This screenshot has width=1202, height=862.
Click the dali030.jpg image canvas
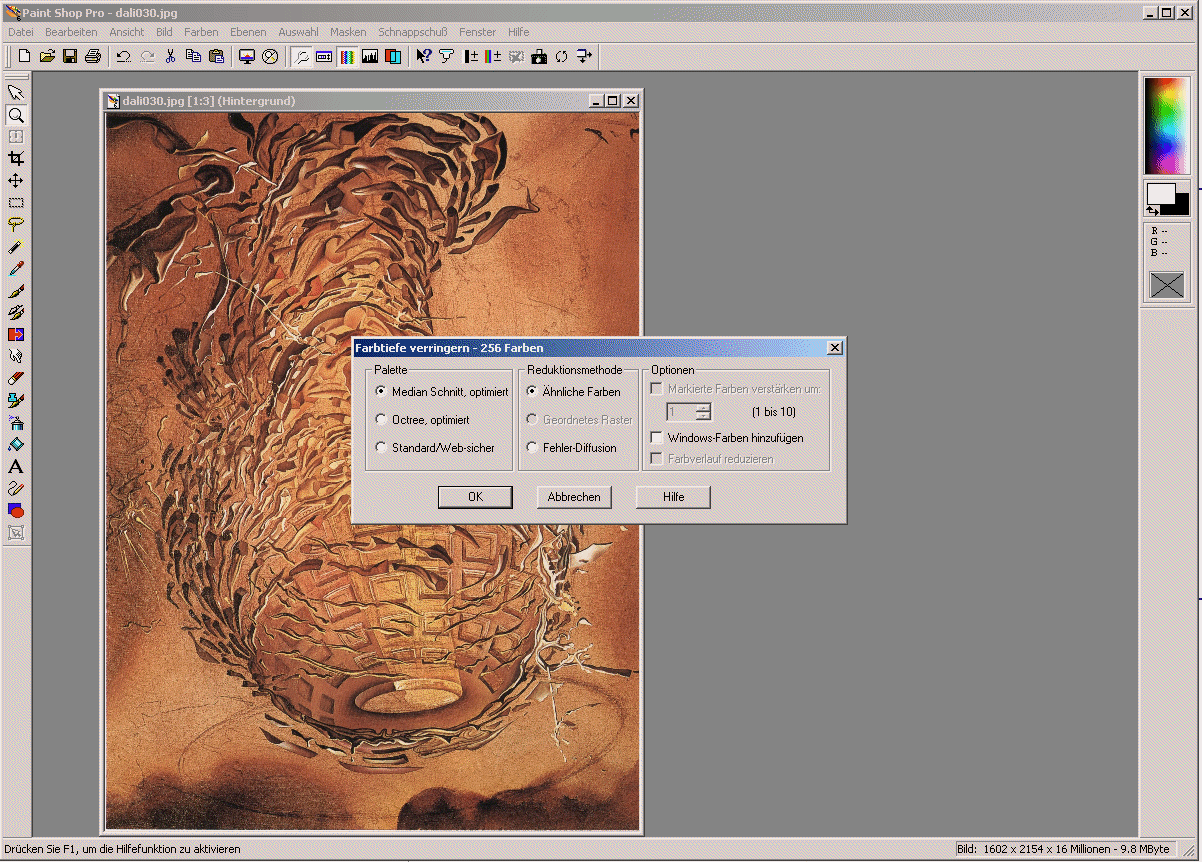(x=372, y=470)
